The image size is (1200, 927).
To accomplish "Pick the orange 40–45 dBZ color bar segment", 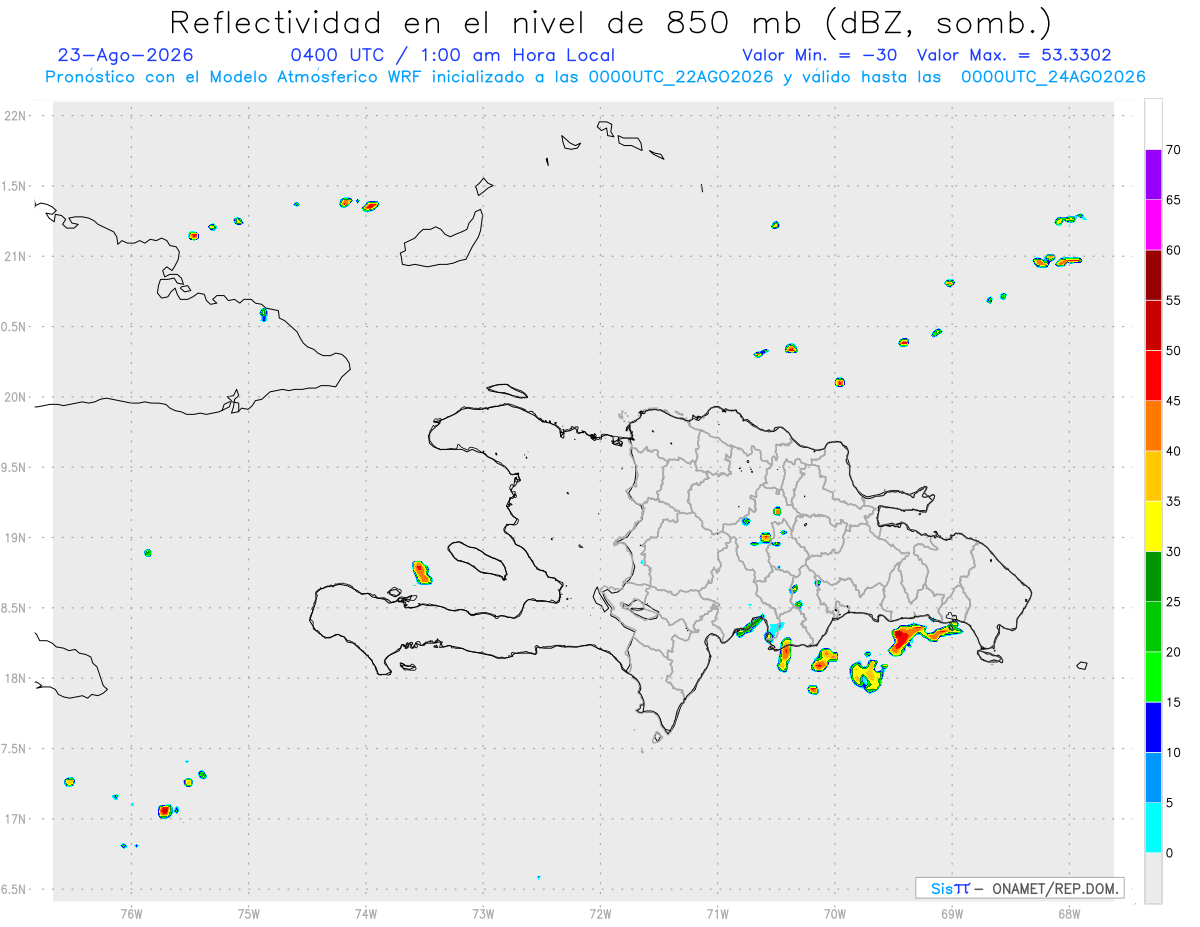I will pos(1153,426).
